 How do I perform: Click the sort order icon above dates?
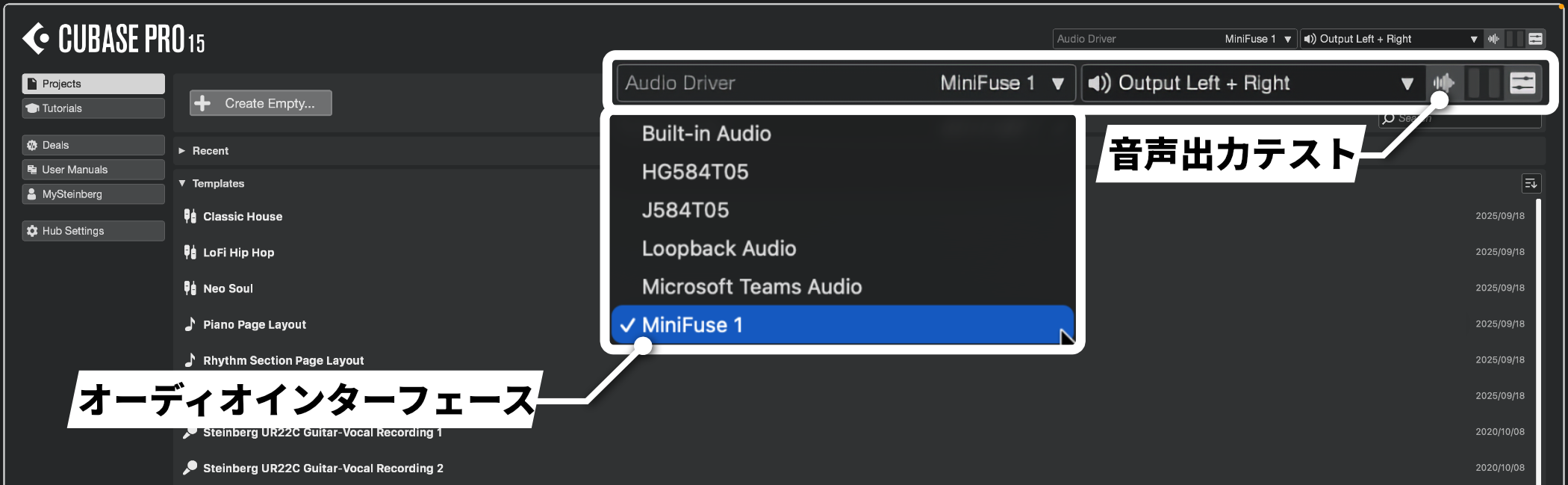tap(1530, 183)
